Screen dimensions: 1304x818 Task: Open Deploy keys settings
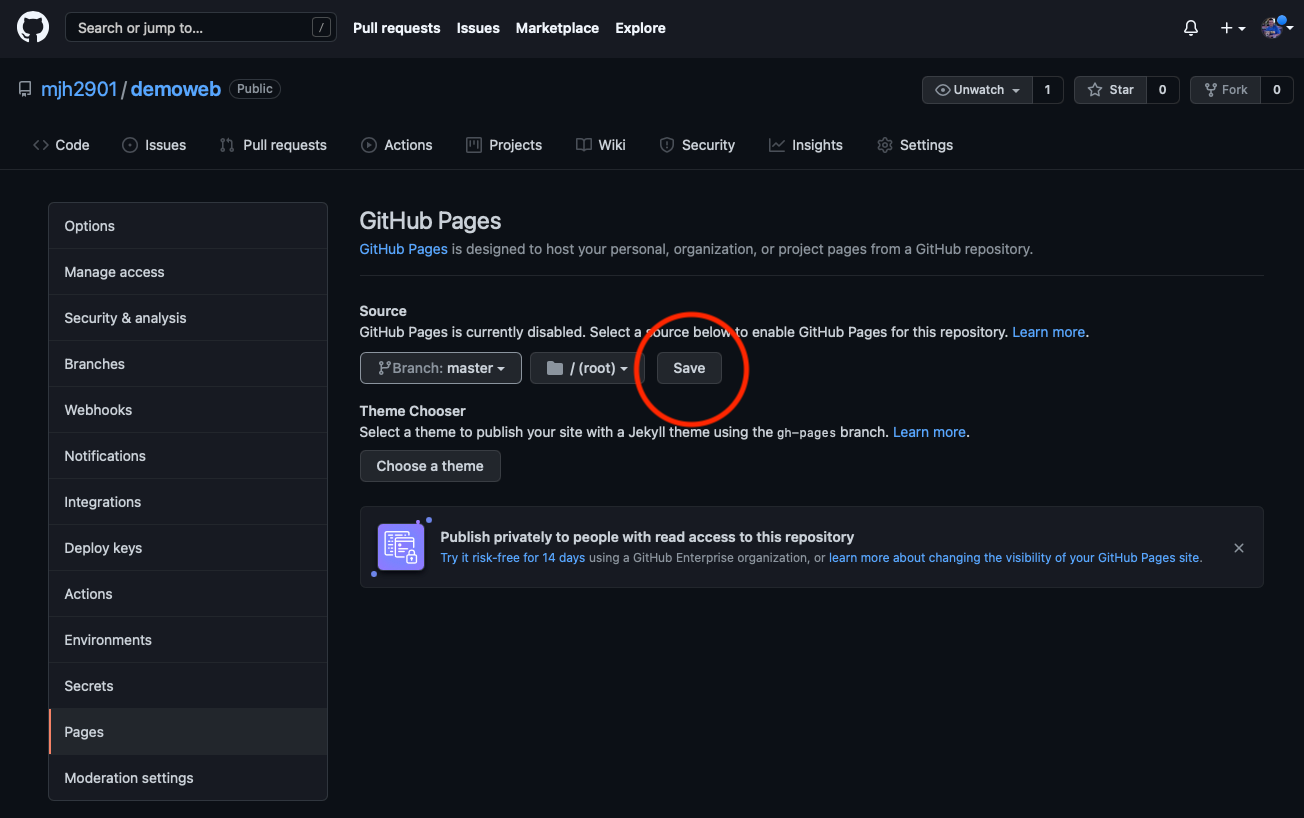[188, 548]
